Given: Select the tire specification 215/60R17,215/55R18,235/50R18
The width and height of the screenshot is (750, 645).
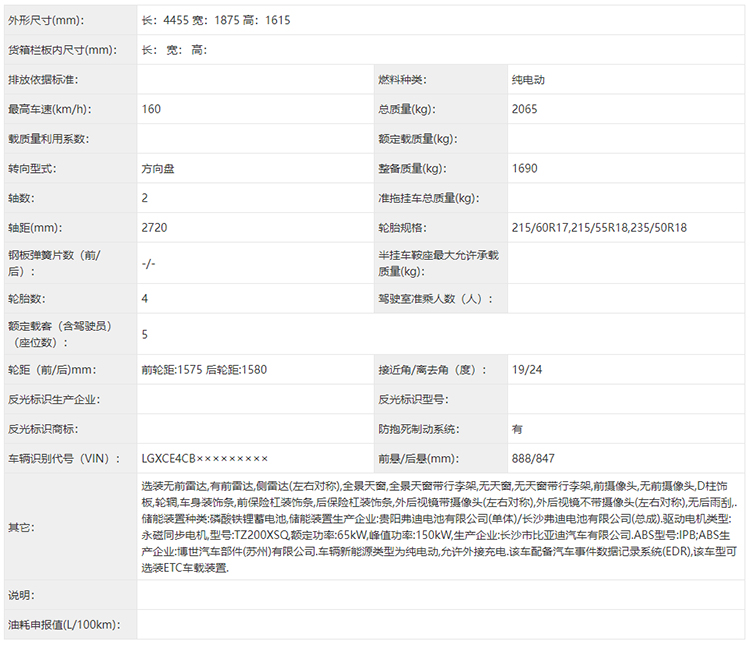Looking at the screenshot, I should point(598,228).
